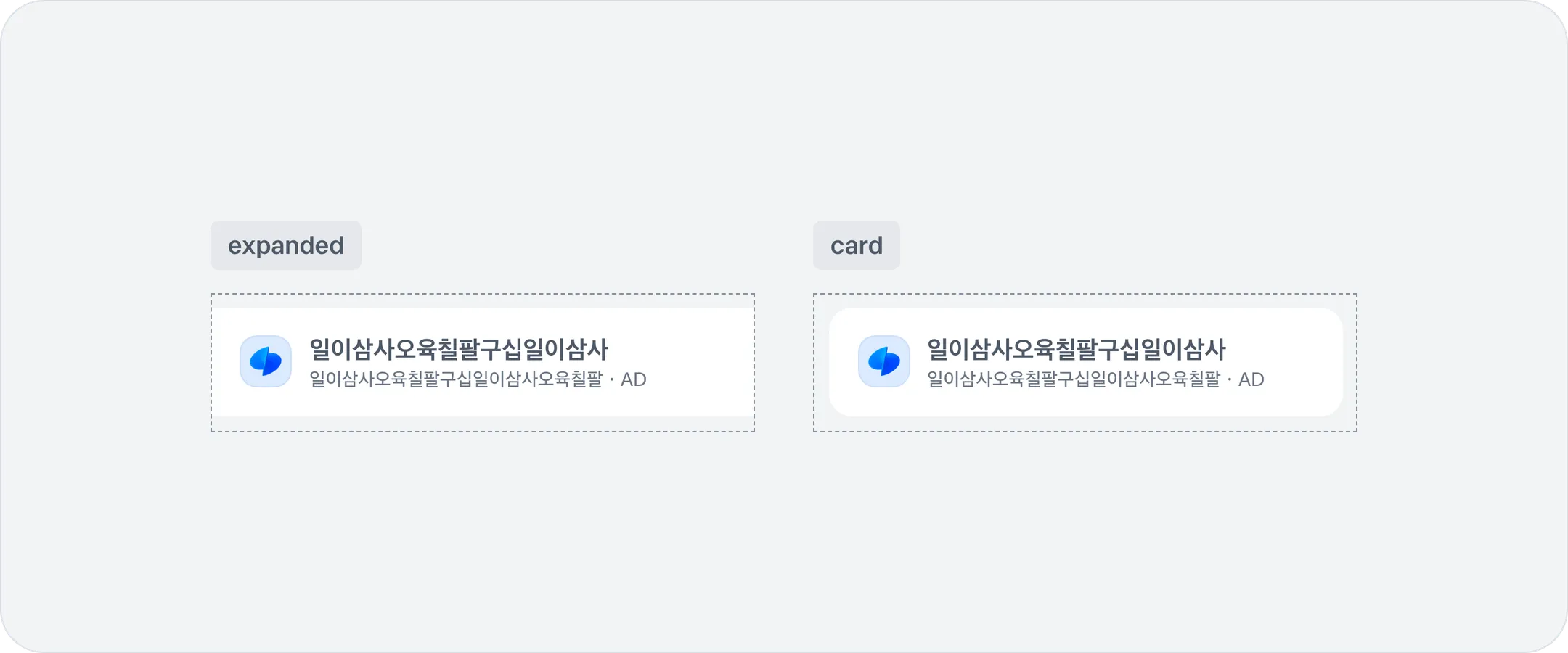Click the dot separator in card row subtitle

(1229, 379)
